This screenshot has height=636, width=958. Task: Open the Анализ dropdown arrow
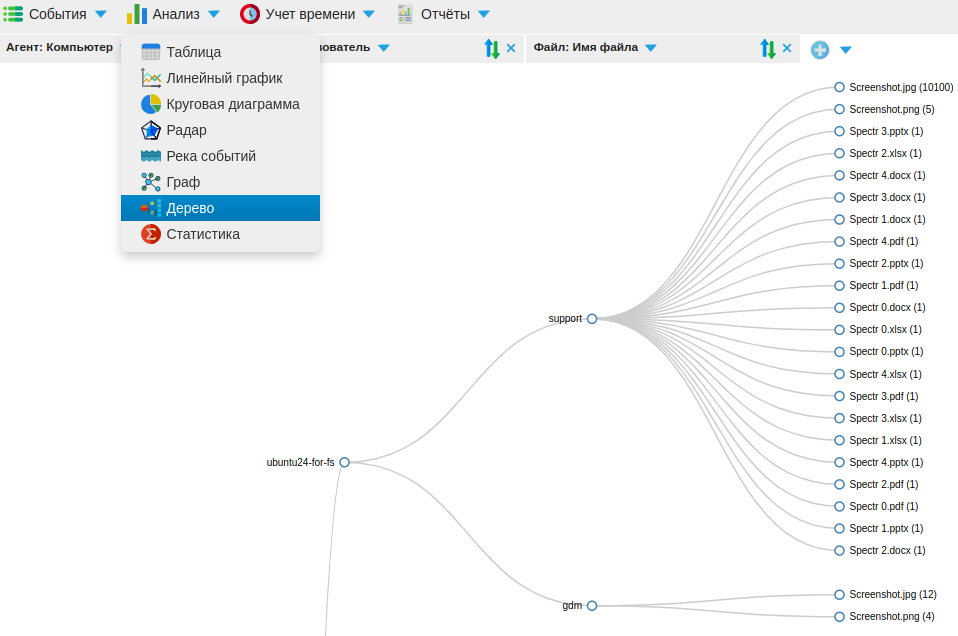coord(214,14)
